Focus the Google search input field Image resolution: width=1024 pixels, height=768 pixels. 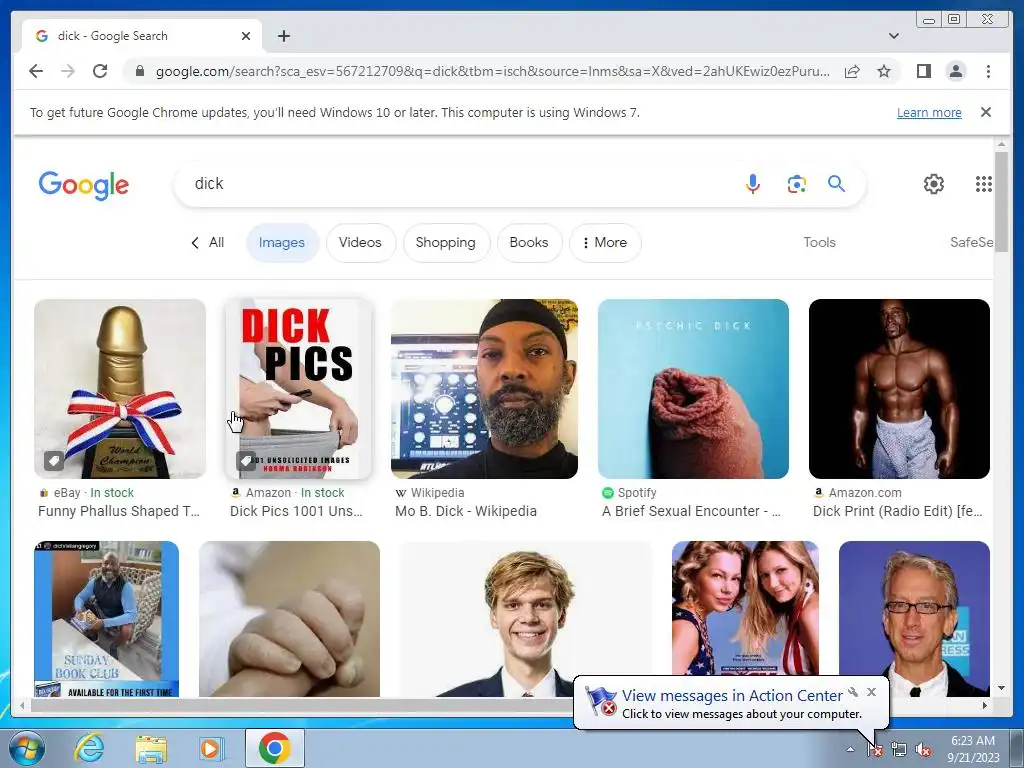pos(457,184)
